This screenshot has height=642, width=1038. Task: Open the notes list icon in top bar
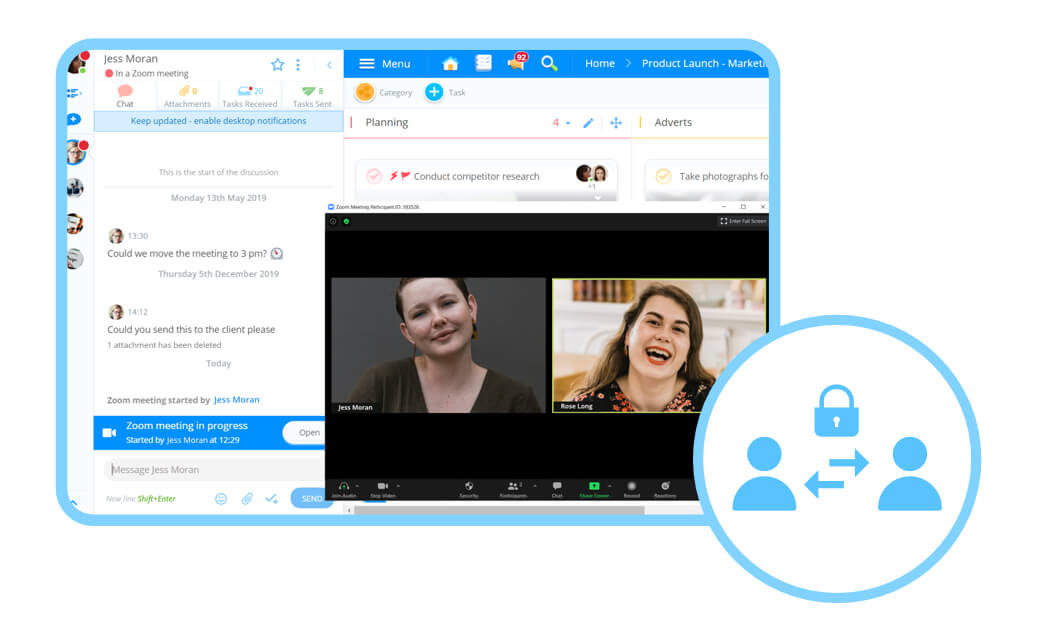click(483, 63)
